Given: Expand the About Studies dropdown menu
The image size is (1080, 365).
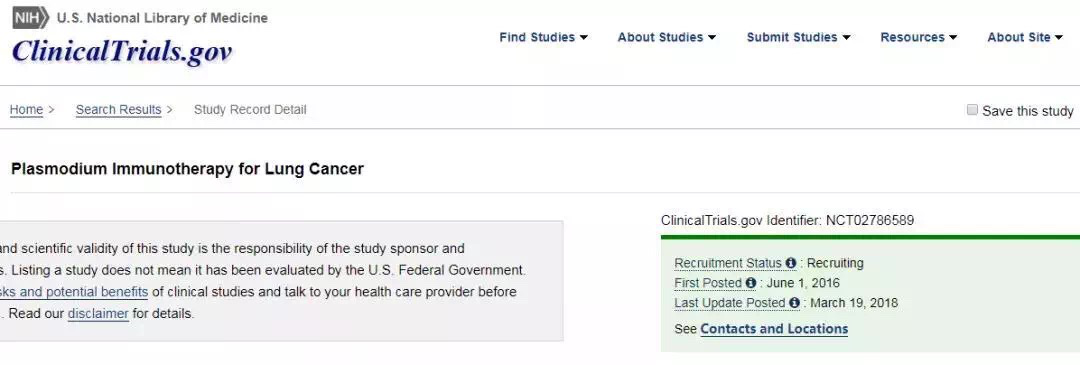Looking at the screenshot, I should point(667,37).
